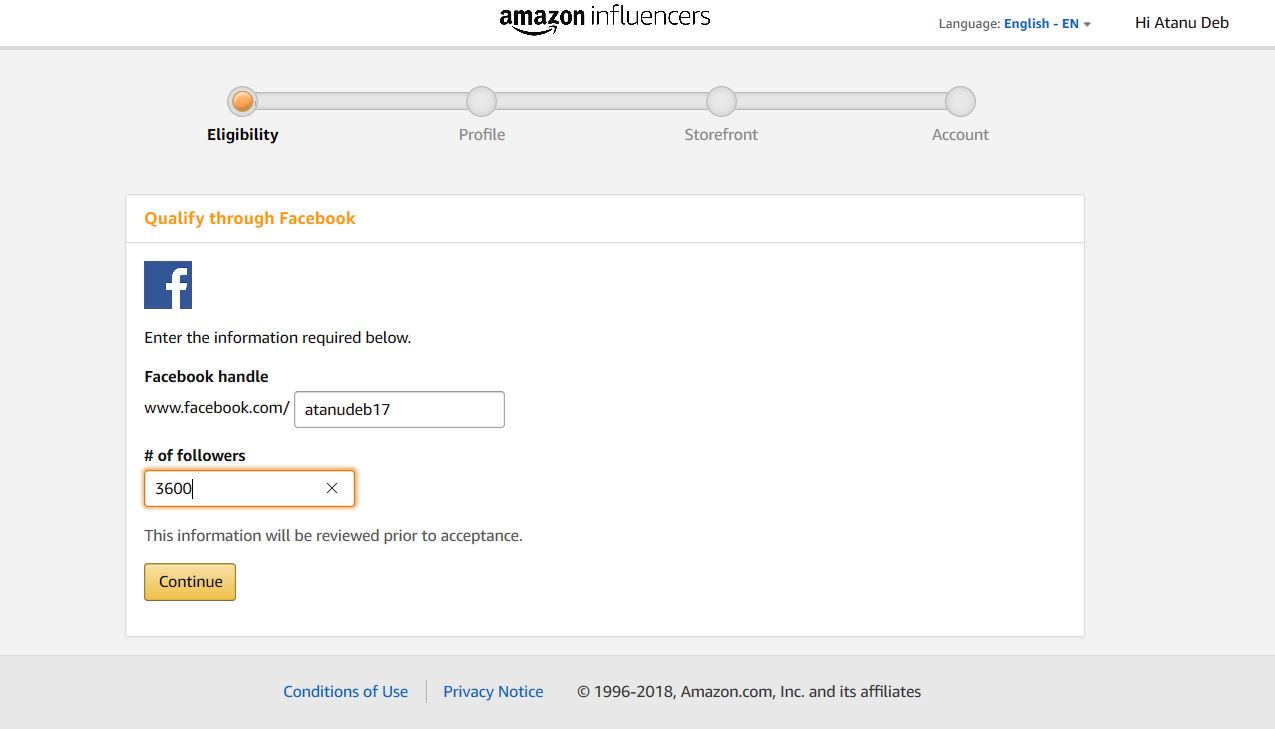Open the Hi Atanu Deb account menu
The width and height of the screenshot is (1275, 729).
click(x=1182, y=22)
